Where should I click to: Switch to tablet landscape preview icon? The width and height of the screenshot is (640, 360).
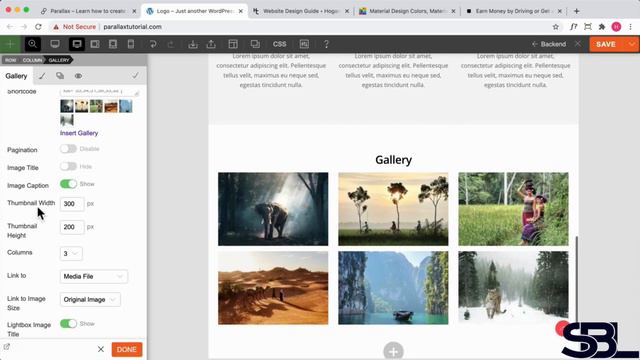coord(95,44)
